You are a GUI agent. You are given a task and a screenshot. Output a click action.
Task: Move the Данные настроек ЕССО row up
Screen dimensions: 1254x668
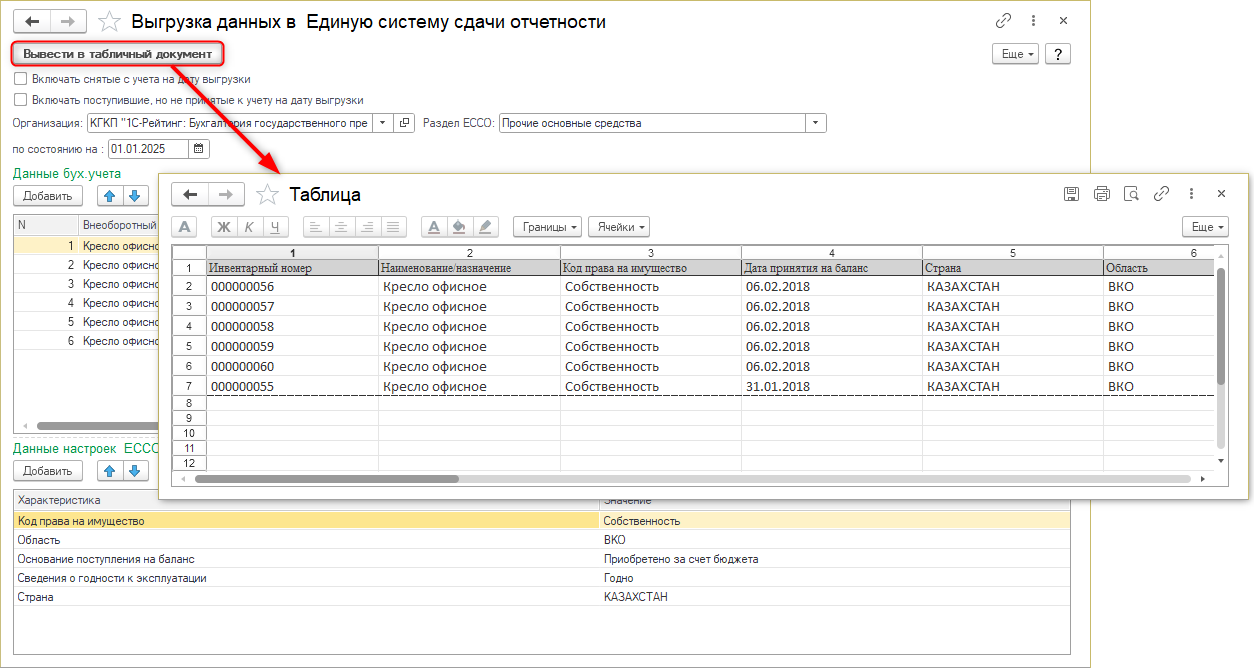[x=110, y=471]
